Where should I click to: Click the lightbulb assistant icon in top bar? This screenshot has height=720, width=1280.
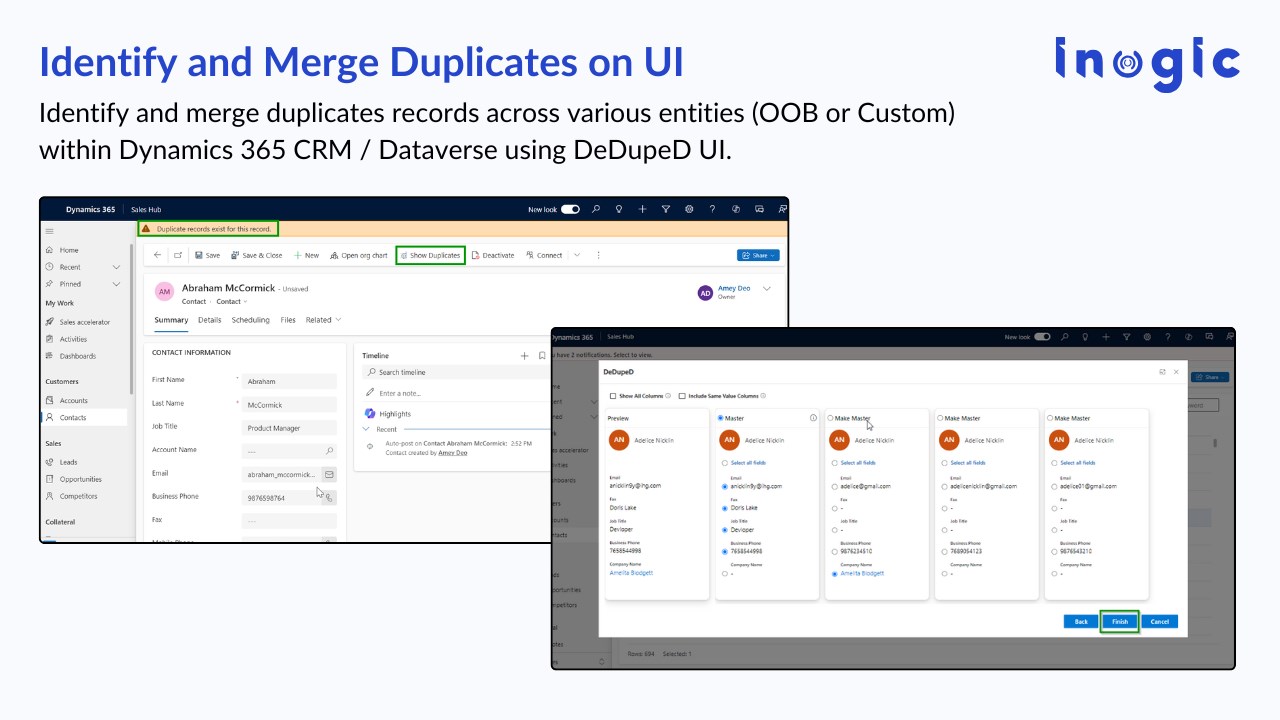(619, 209)
